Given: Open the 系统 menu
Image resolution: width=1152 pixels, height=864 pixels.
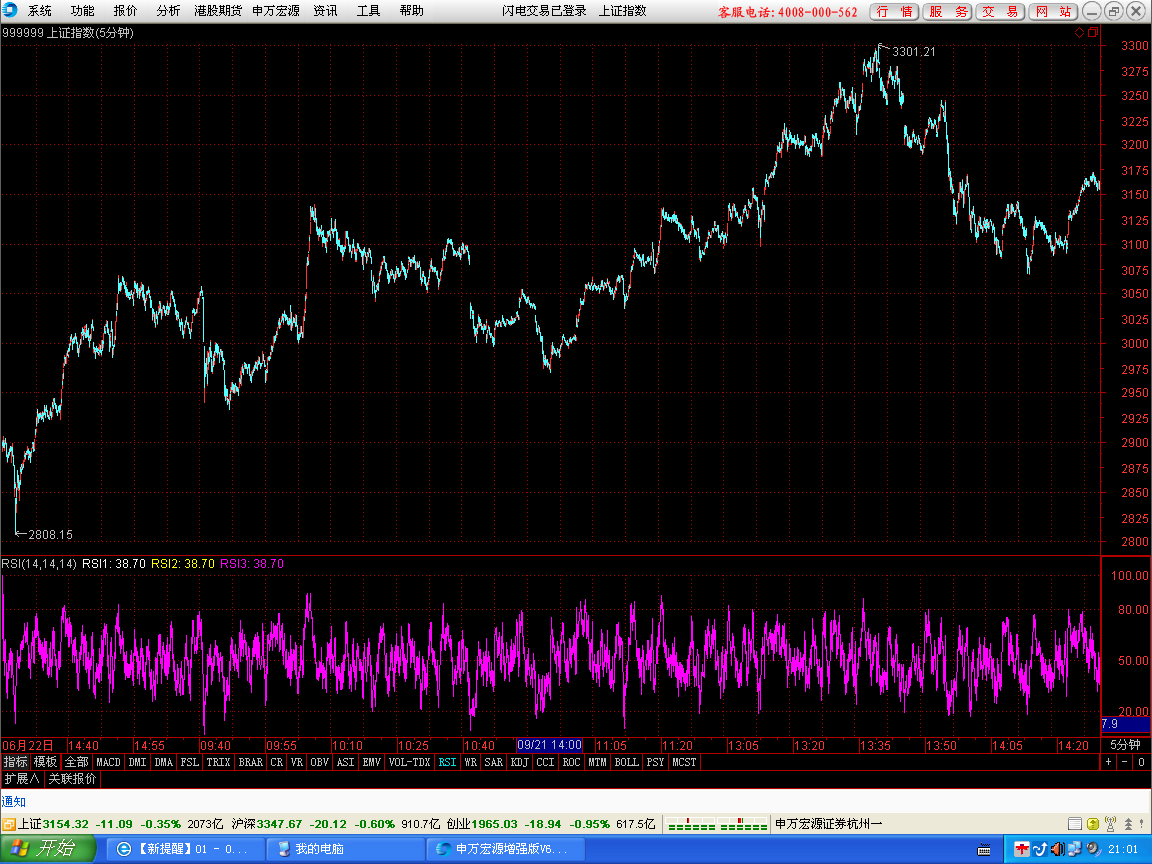Looking at the screenshot, I should (39, 11).
